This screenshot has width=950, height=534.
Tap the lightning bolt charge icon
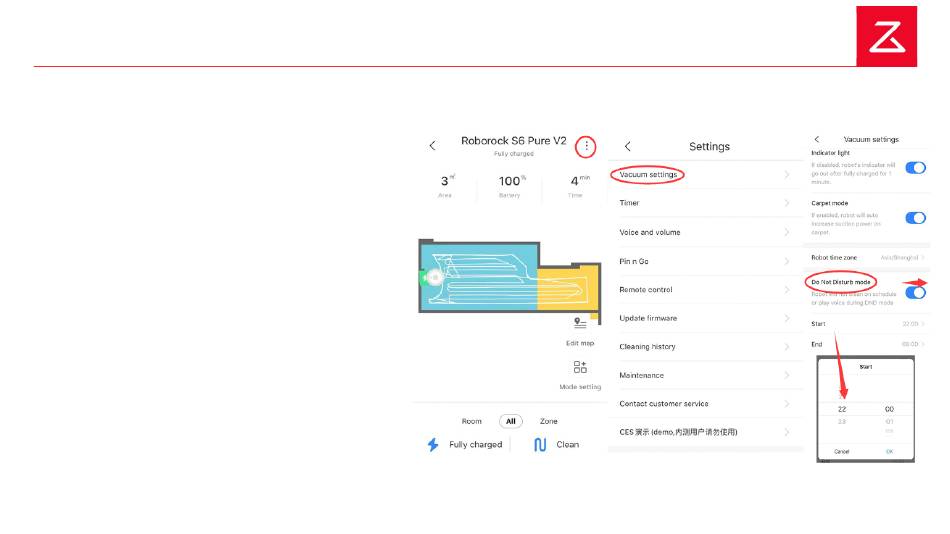tap(433, 444)
